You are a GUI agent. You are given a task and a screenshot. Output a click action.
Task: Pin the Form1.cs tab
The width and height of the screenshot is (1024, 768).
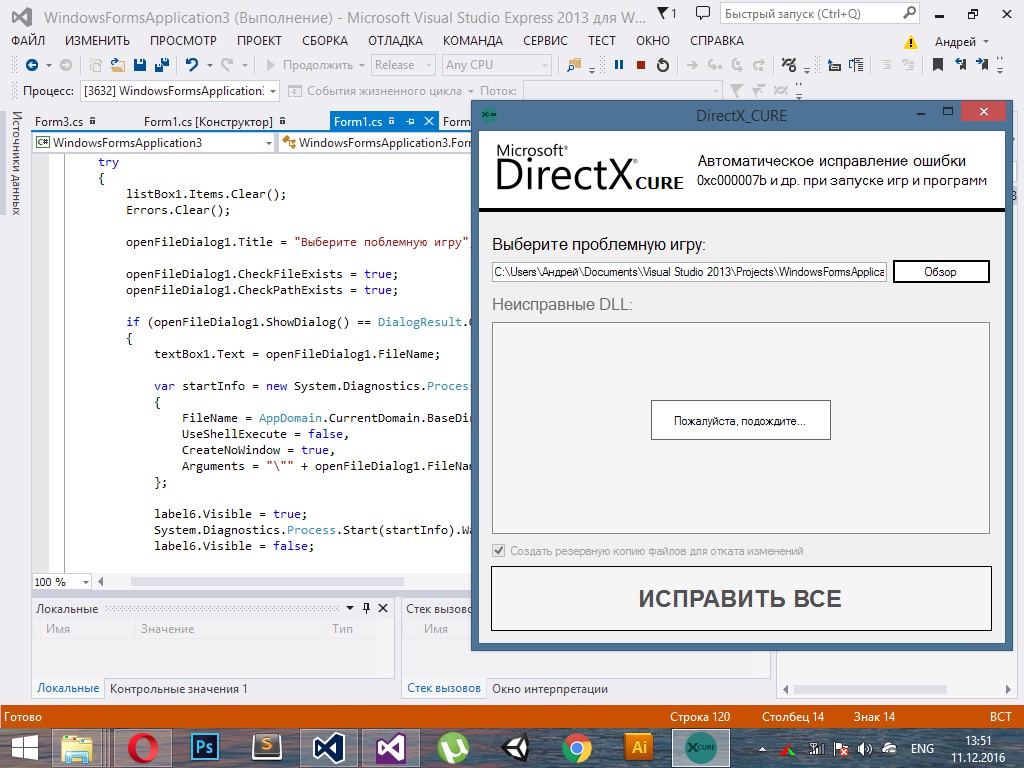pyautogui.click(x=410, y=121)
